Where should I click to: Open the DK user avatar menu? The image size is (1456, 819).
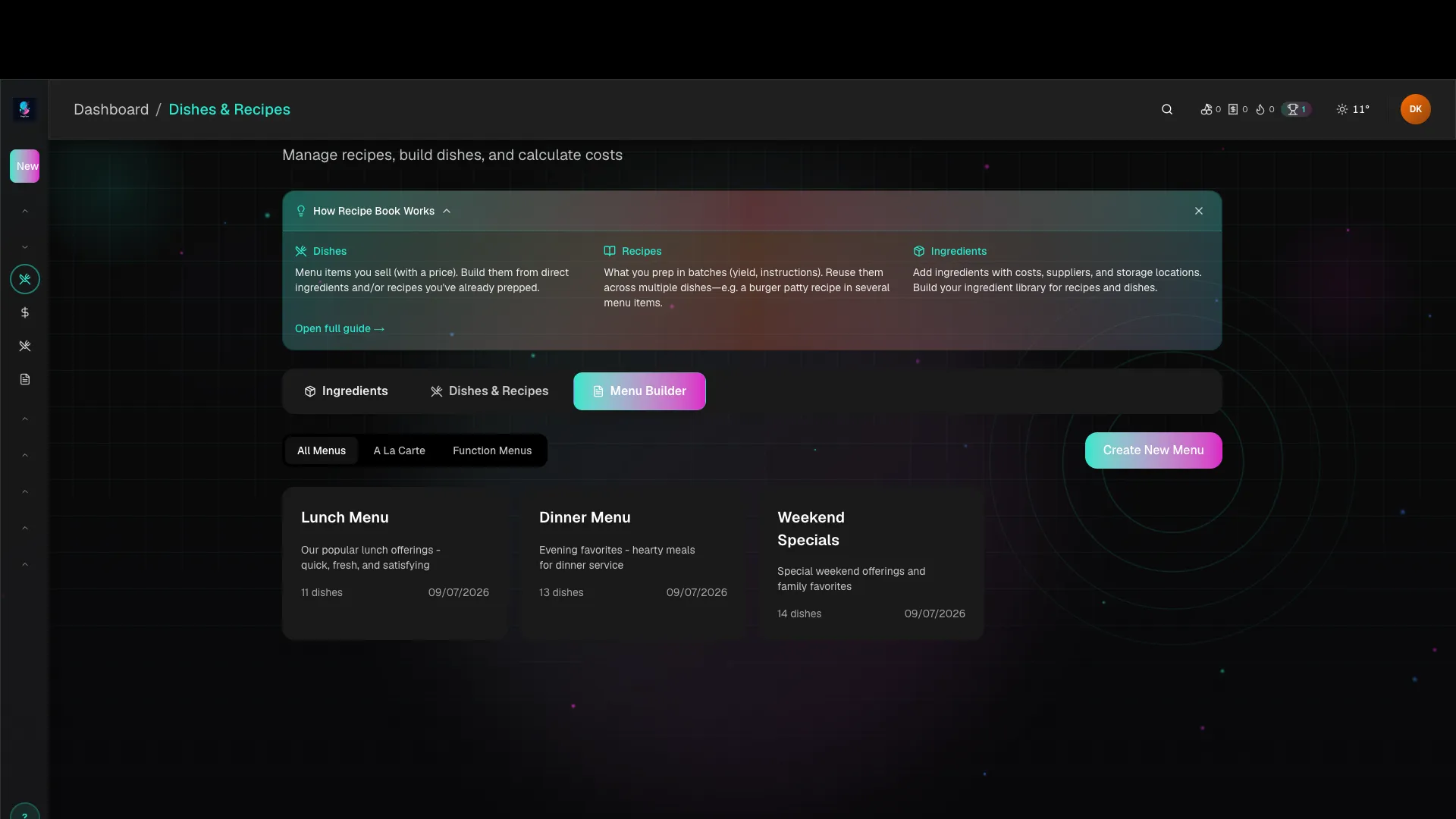(x=1415, y=109)
